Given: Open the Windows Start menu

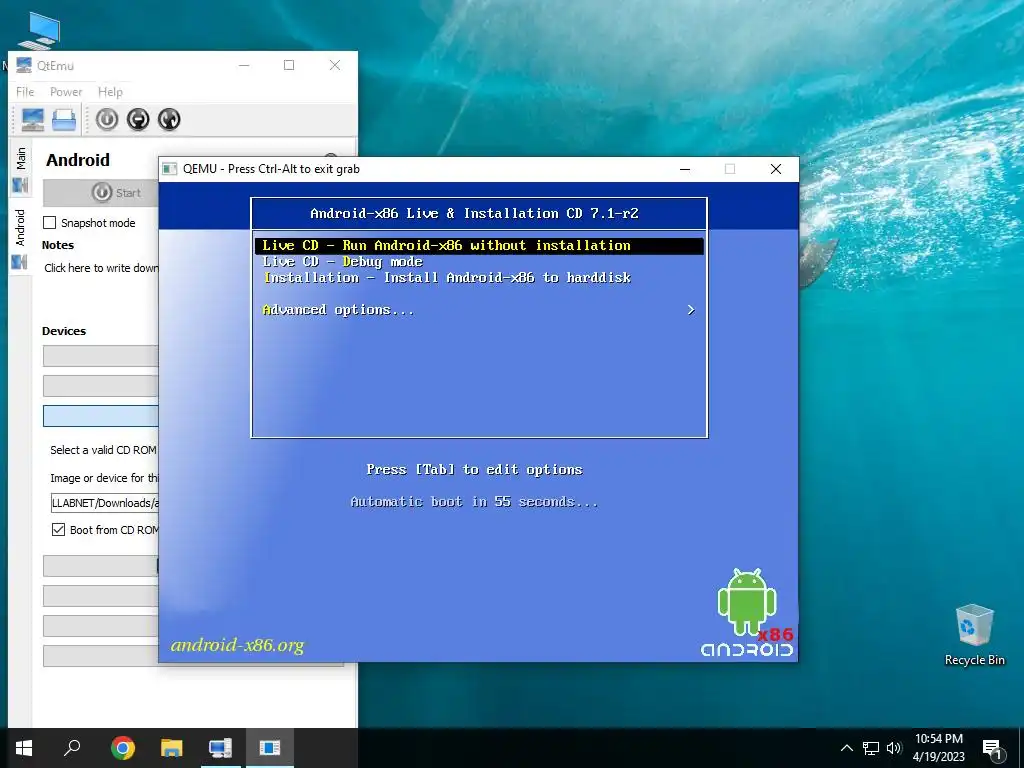Looking at the screenshot, I should tap(24, 748).
